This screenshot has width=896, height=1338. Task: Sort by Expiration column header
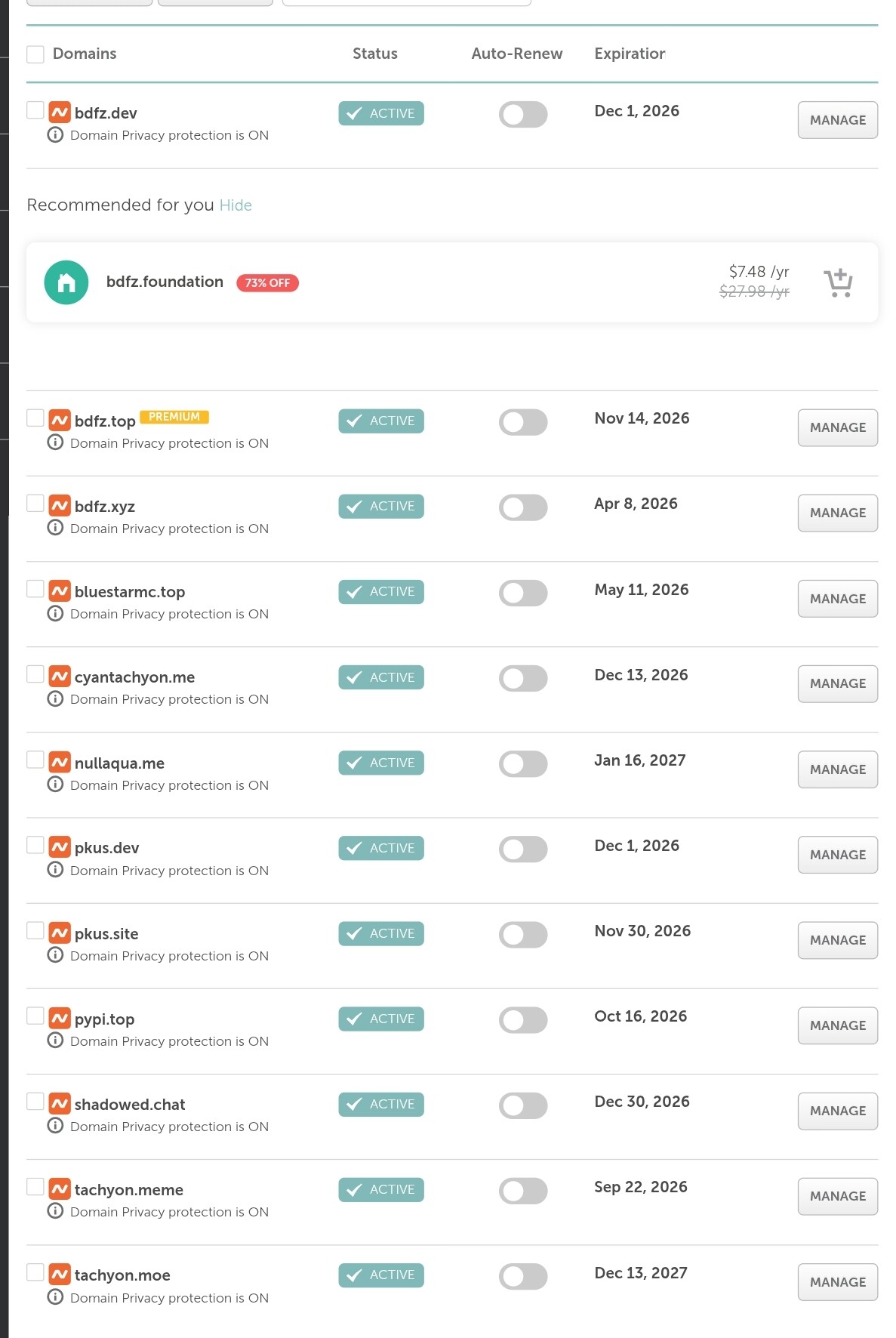pos(630,54)
